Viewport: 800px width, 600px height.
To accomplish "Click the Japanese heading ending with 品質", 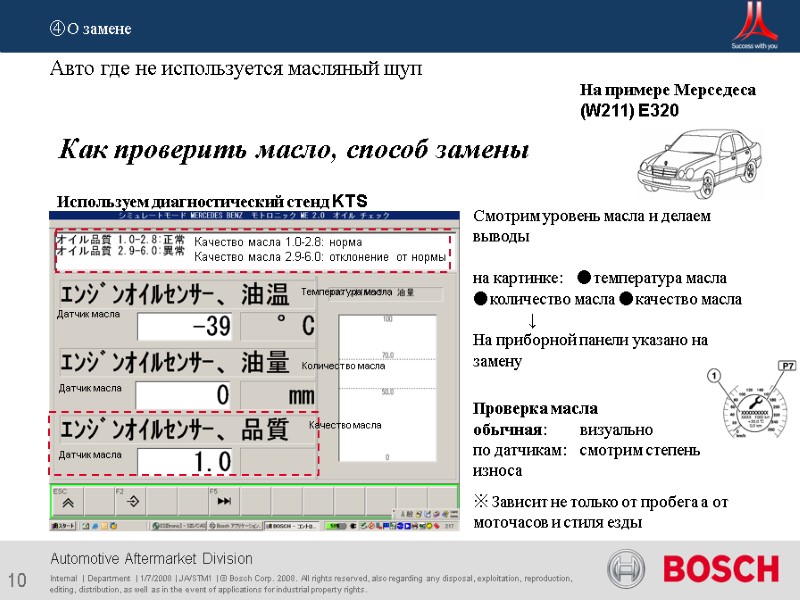I will [174, 429].
